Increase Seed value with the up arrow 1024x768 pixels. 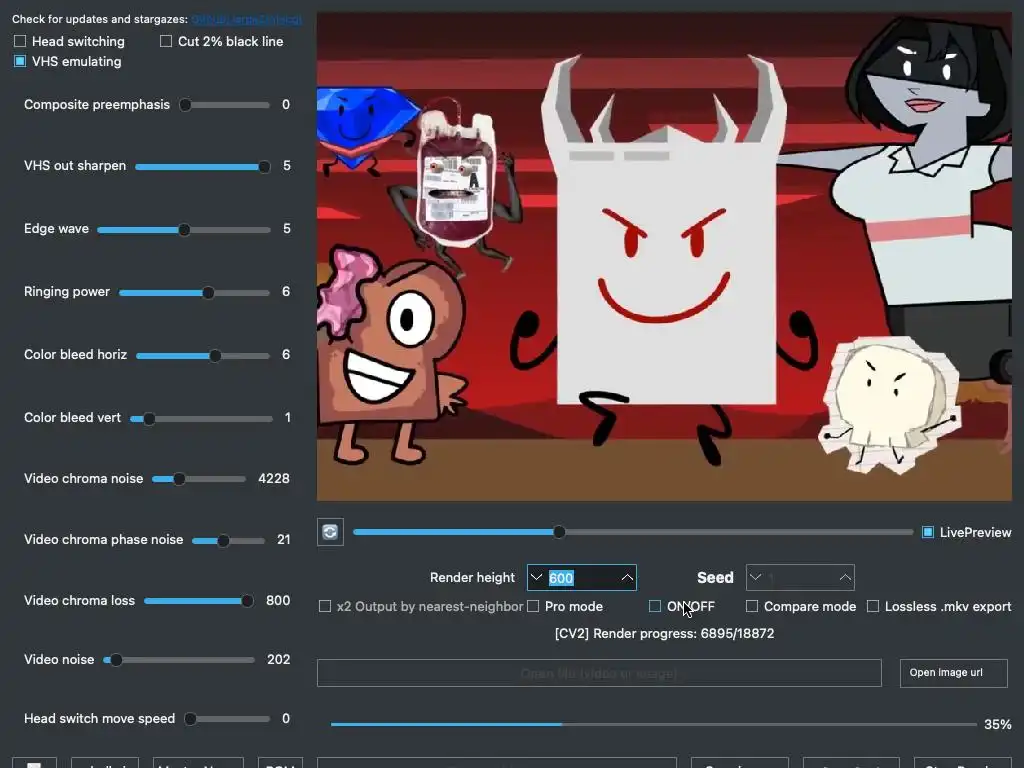pos(845,577)
